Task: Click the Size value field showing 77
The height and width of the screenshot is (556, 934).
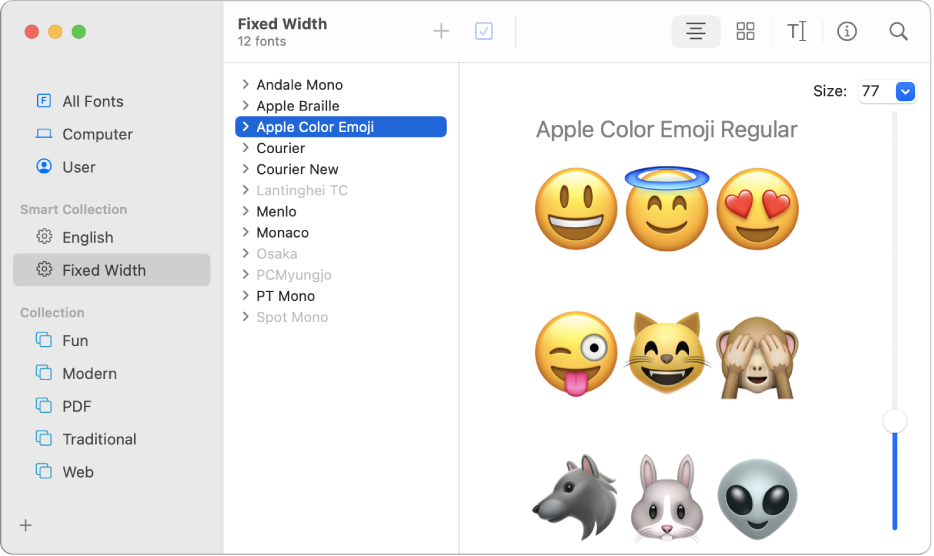Action: (876, 91)
